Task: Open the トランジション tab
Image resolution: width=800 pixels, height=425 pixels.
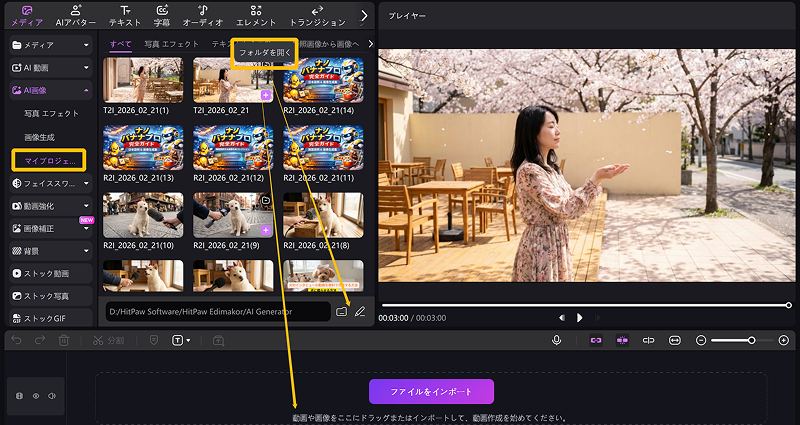Action: [317, 16]
